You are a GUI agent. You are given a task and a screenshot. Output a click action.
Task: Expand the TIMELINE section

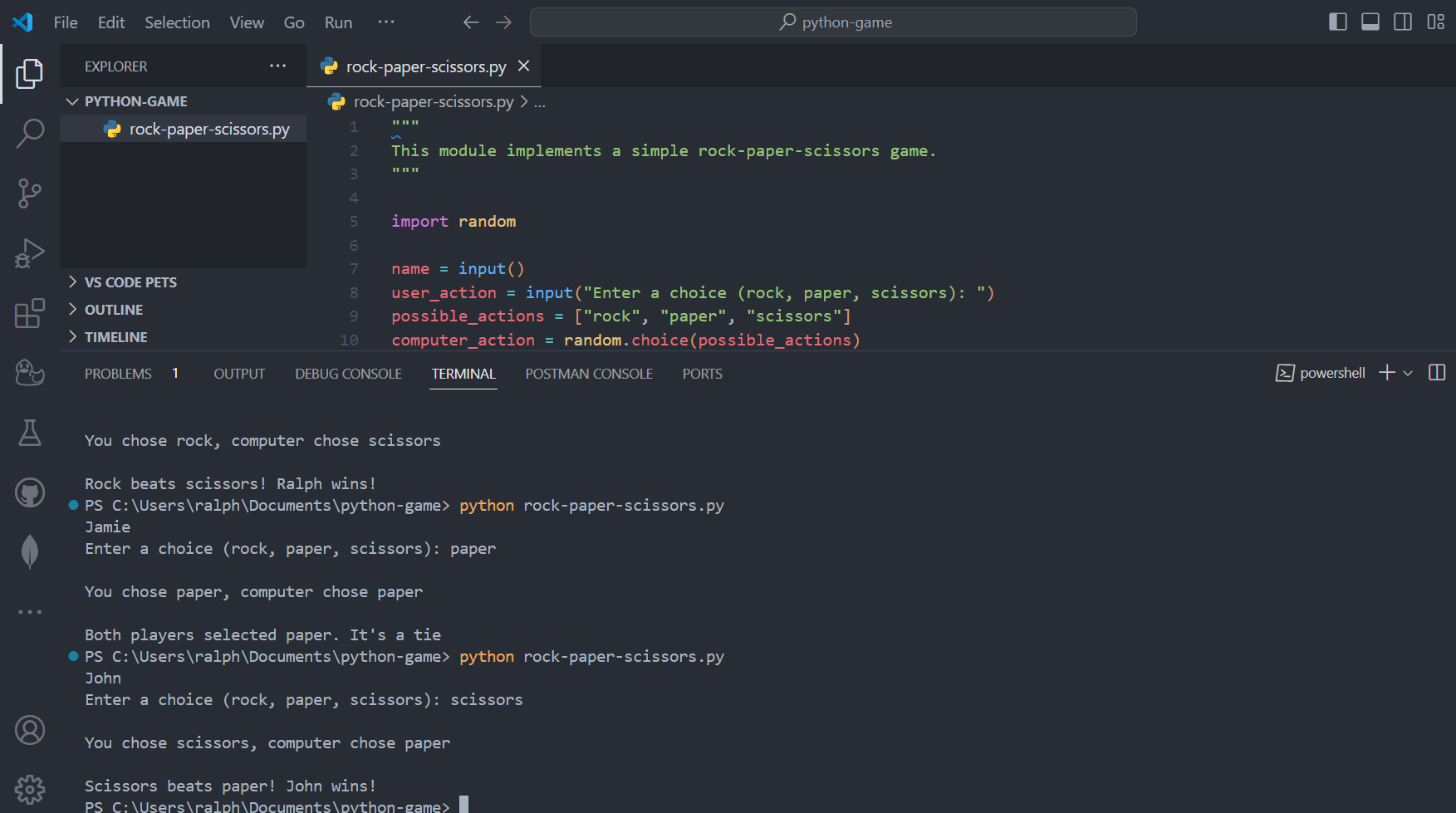pyautogui.click(x=183, y=337)
